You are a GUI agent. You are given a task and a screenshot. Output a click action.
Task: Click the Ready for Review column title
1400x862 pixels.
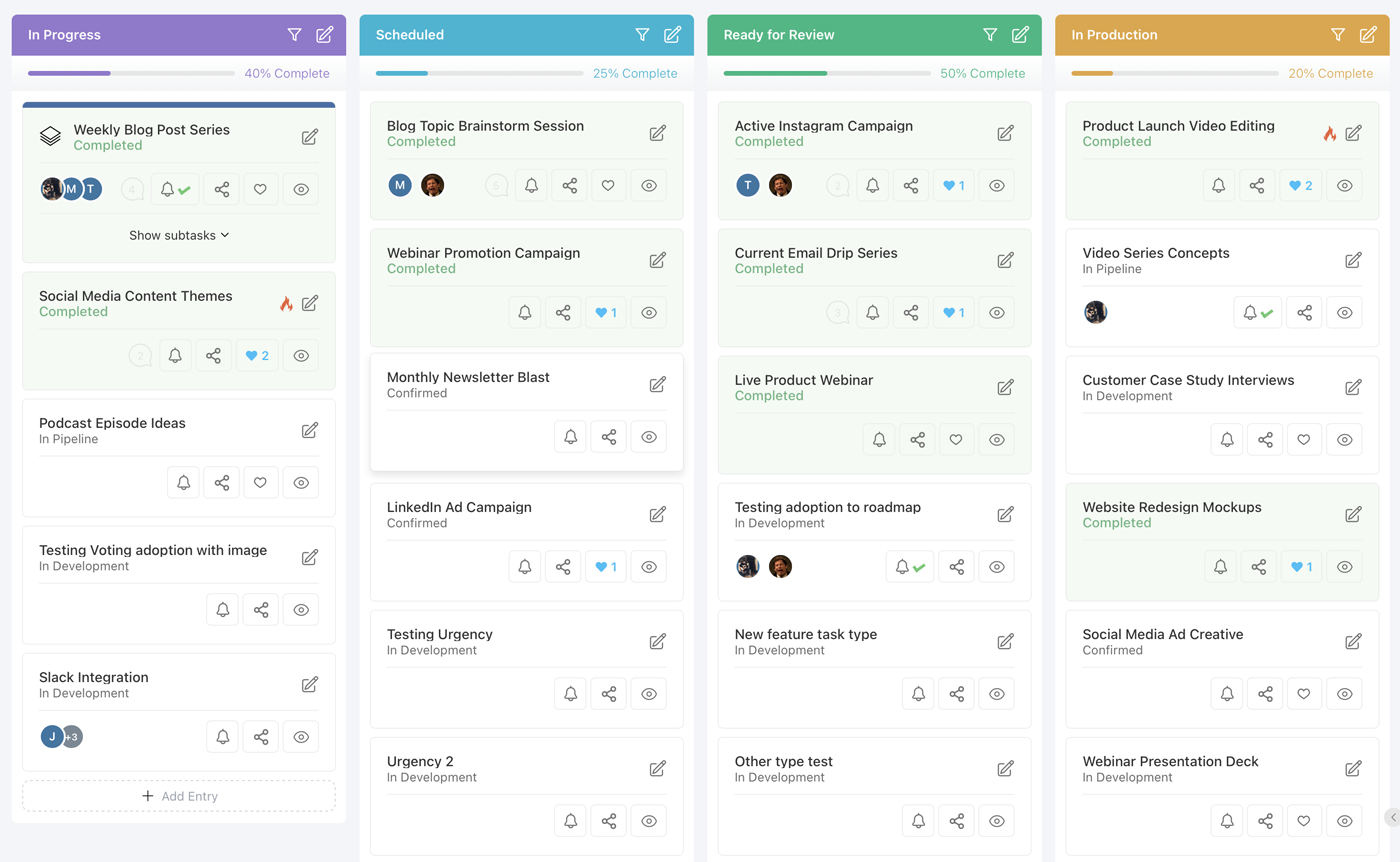click(x=778, y=35)
